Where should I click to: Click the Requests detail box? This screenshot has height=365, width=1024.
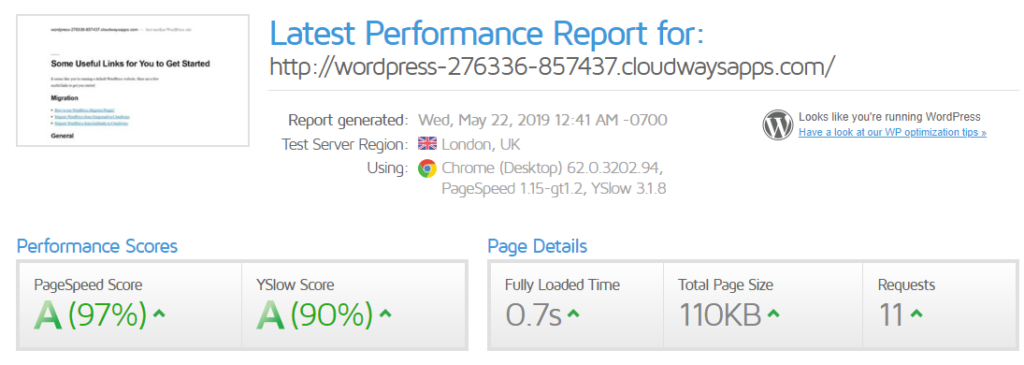[939, 306]
